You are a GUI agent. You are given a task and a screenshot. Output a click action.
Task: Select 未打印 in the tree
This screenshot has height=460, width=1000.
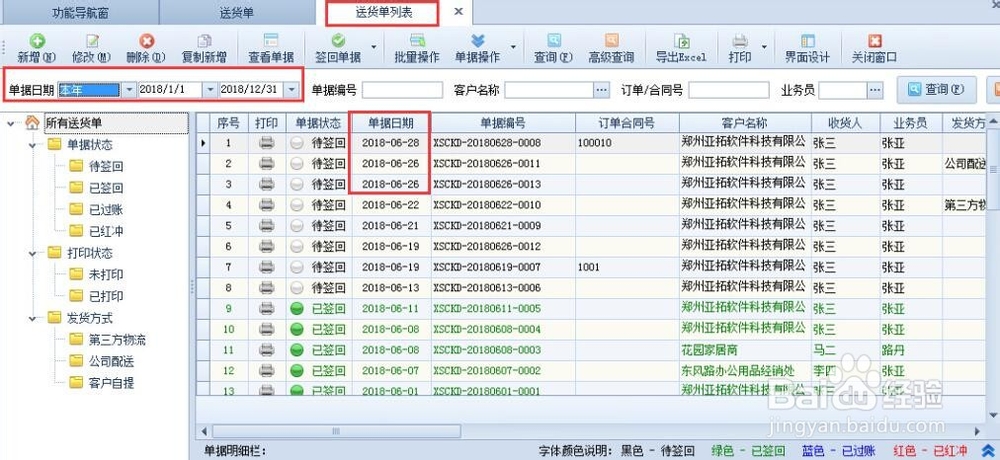pos(106,274)
